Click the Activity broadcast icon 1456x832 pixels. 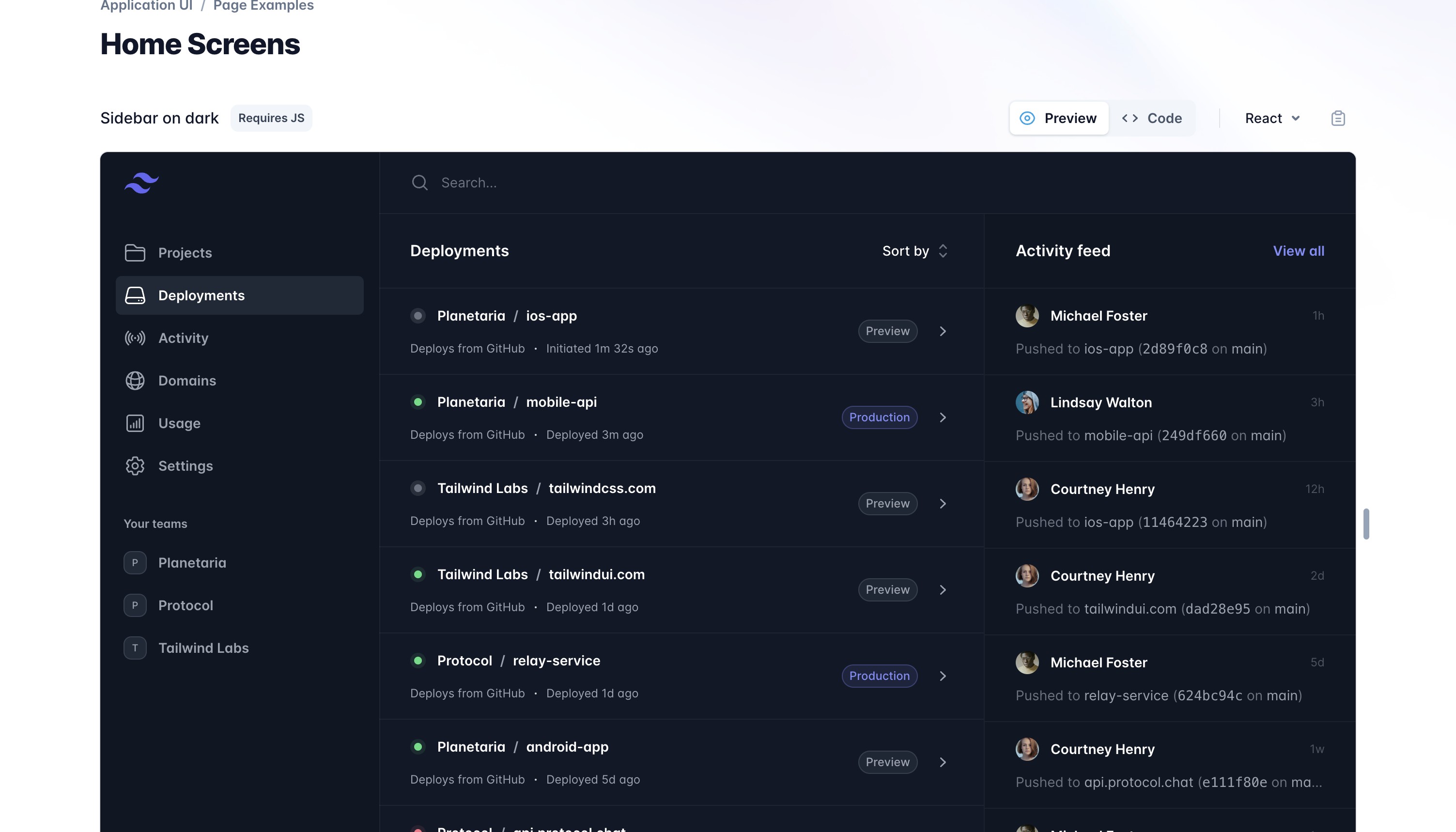135,338
